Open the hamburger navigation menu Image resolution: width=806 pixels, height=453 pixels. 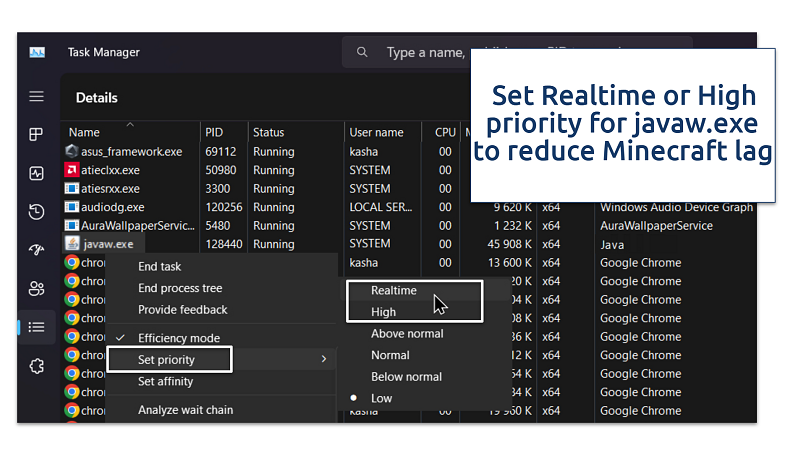tap(37, 97)
